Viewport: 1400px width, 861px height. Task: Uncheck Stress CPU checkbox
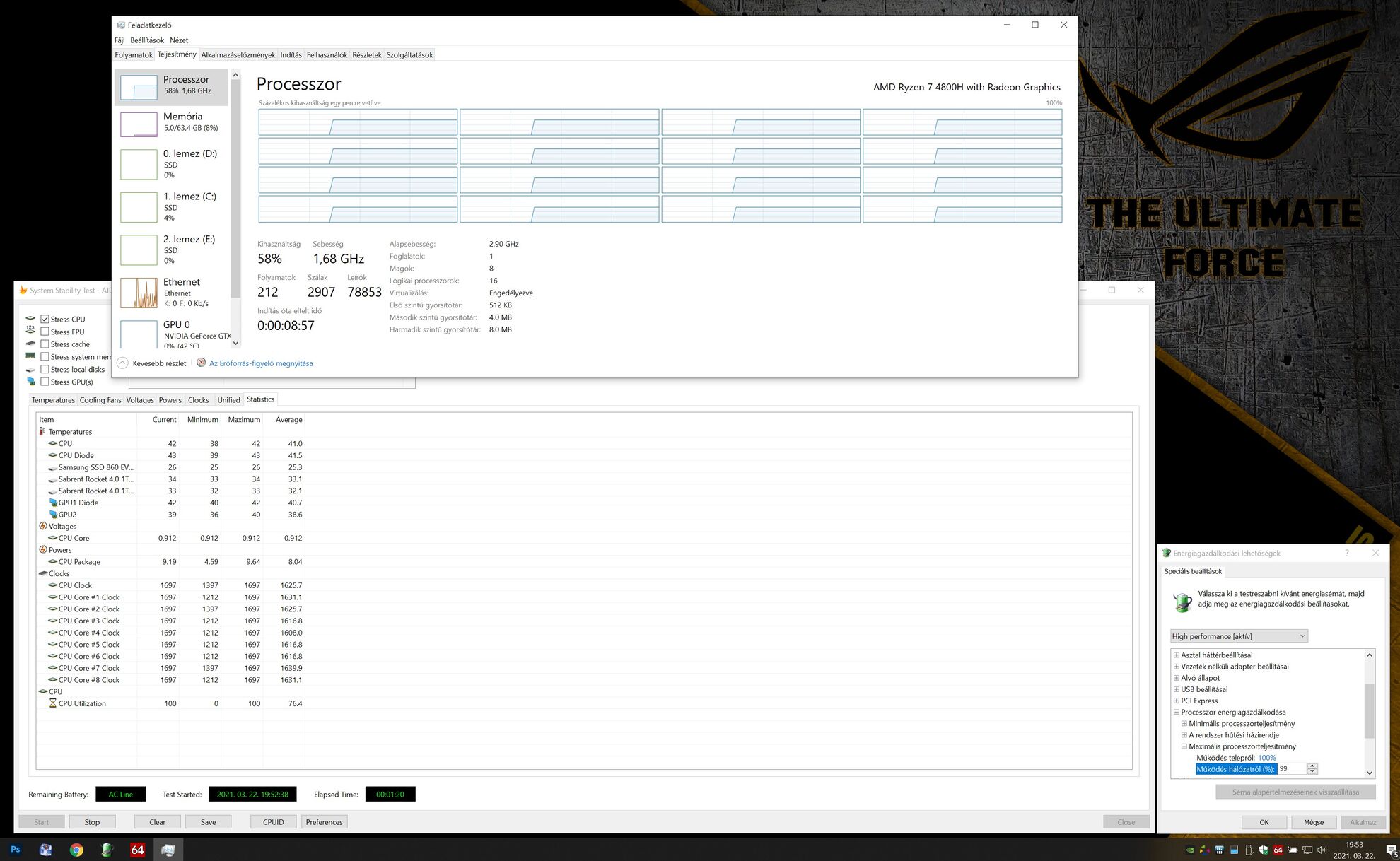click(x=45, y=319)
